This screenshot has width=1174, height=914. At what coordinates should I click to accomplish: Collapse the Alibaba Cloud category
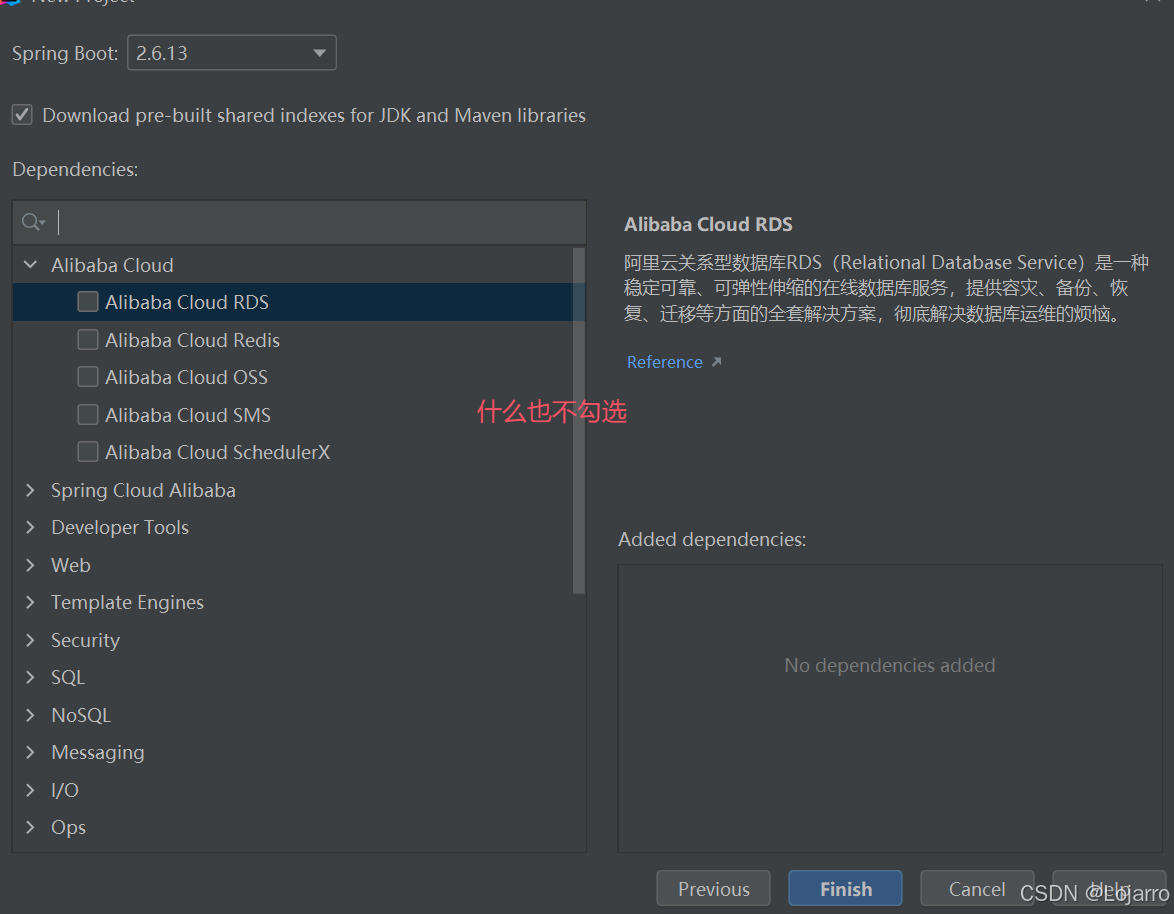click(31, 265)
